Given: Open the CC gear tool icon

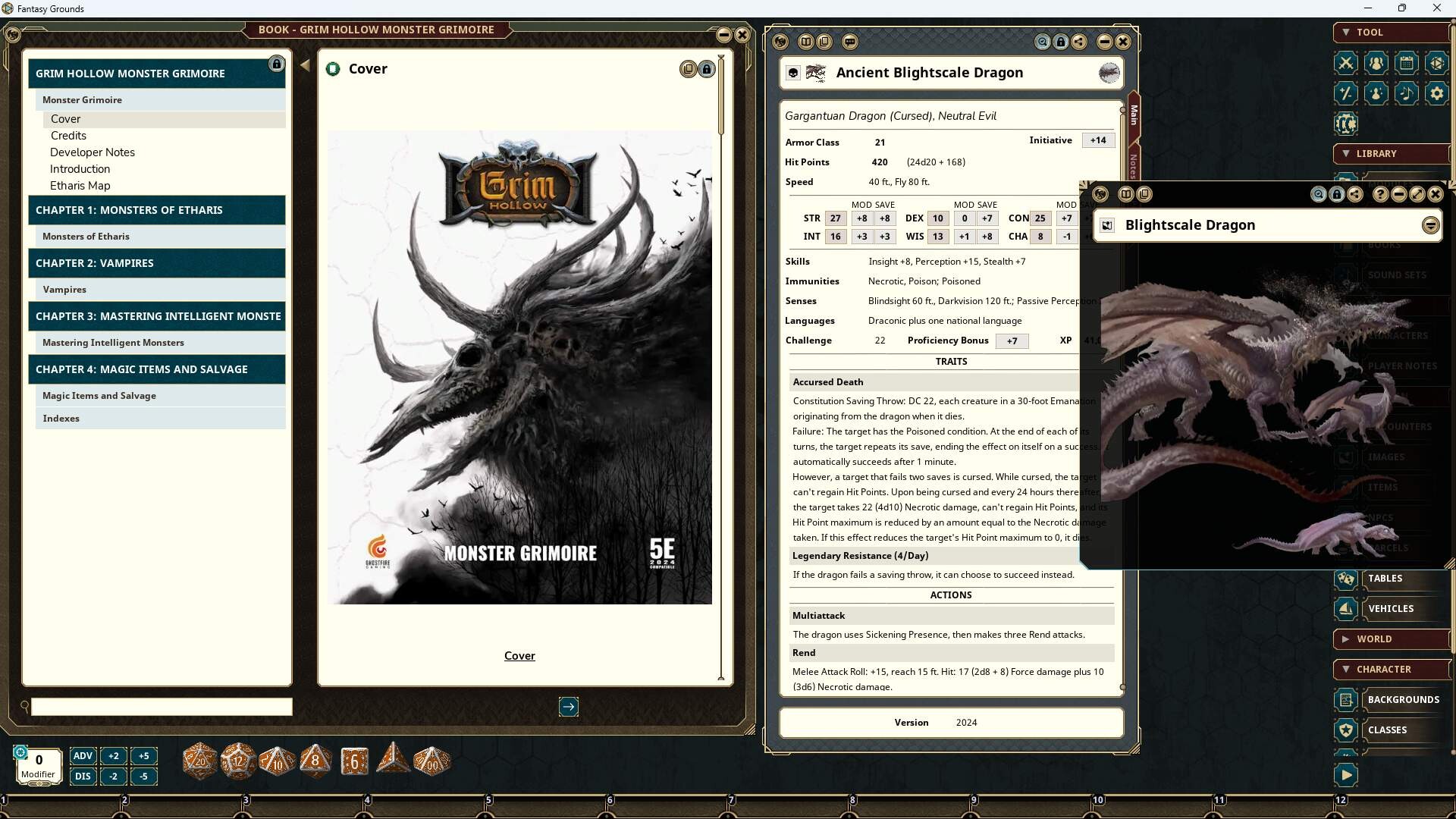Looking at the screenshot, I should [1346, 124].
